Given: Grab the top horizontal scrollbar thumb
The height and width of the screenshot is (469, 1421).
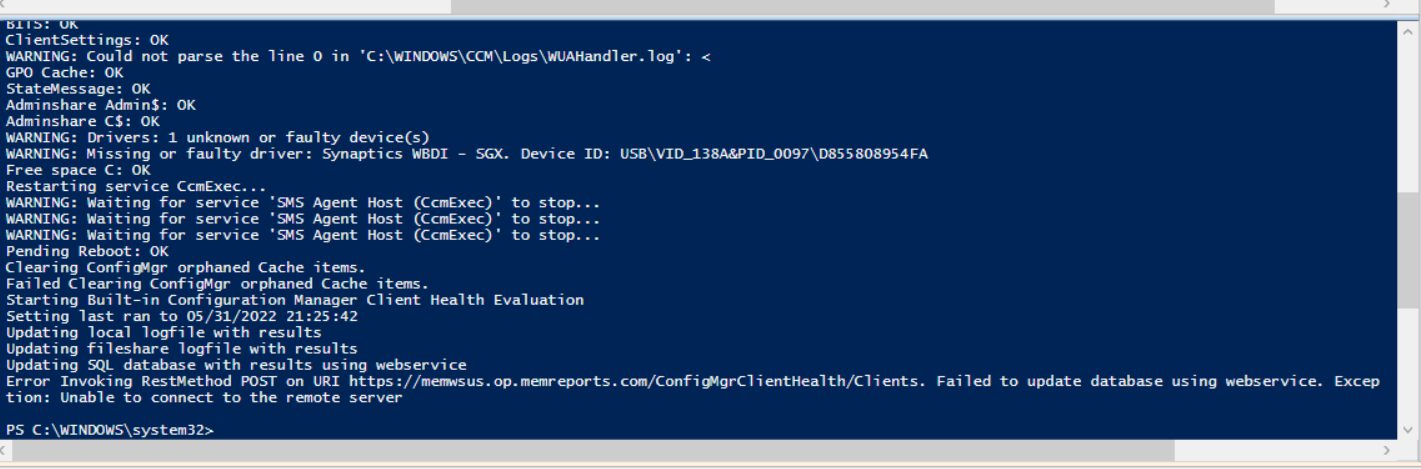Looking at the screenshot, I should pos(863,5).
